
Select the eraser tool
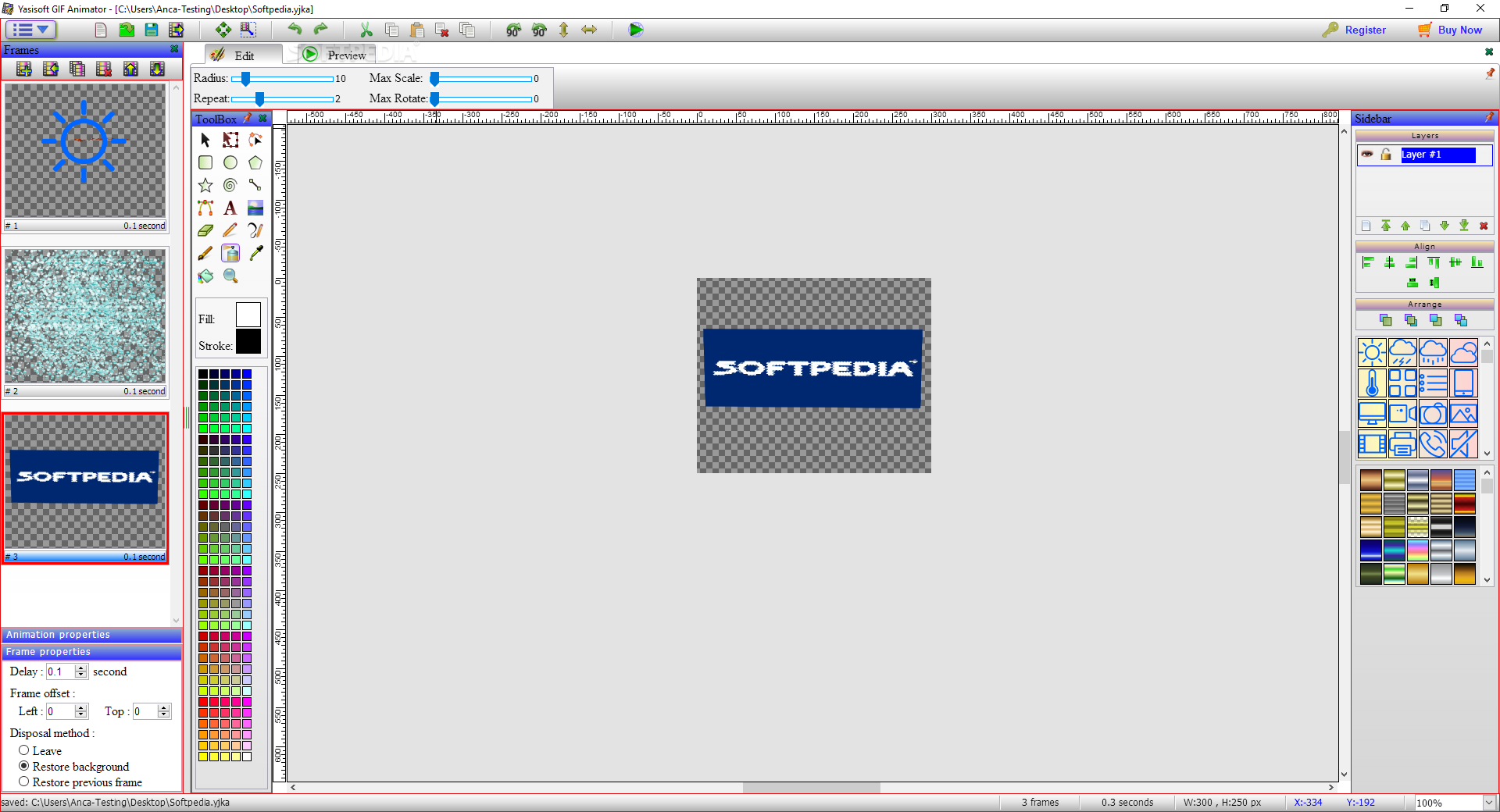(205, 230)
